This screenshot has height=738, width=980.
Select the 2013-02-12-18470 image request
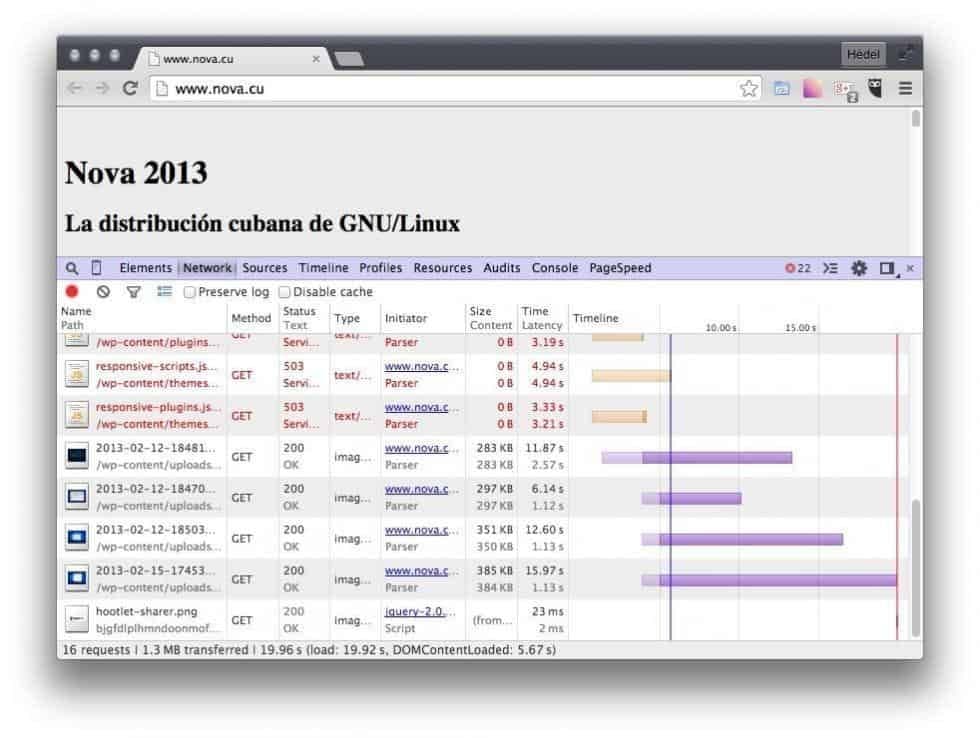coord(484,497)
